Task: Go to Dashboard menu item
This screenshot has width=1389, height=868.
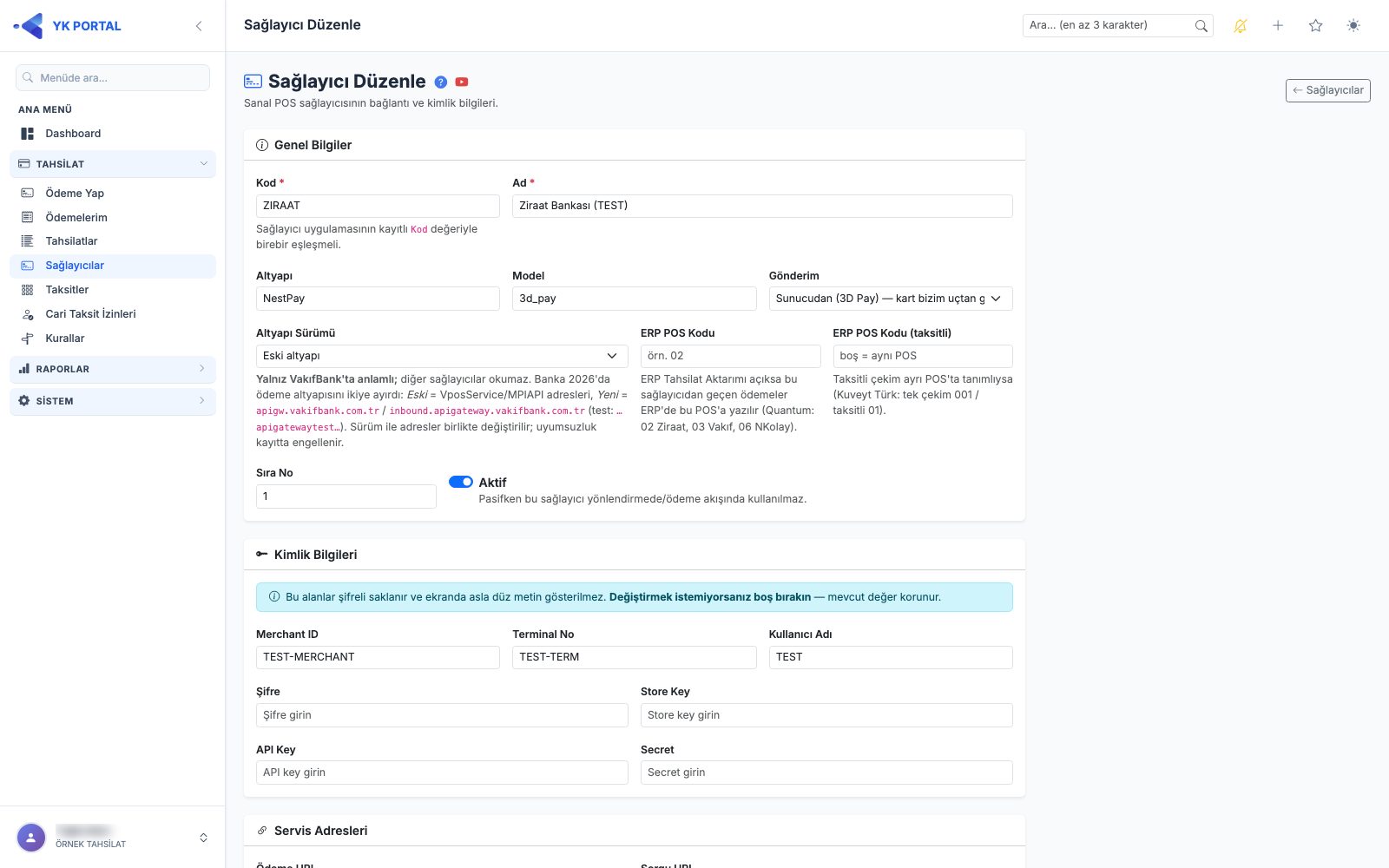Action: pos(113,134)
